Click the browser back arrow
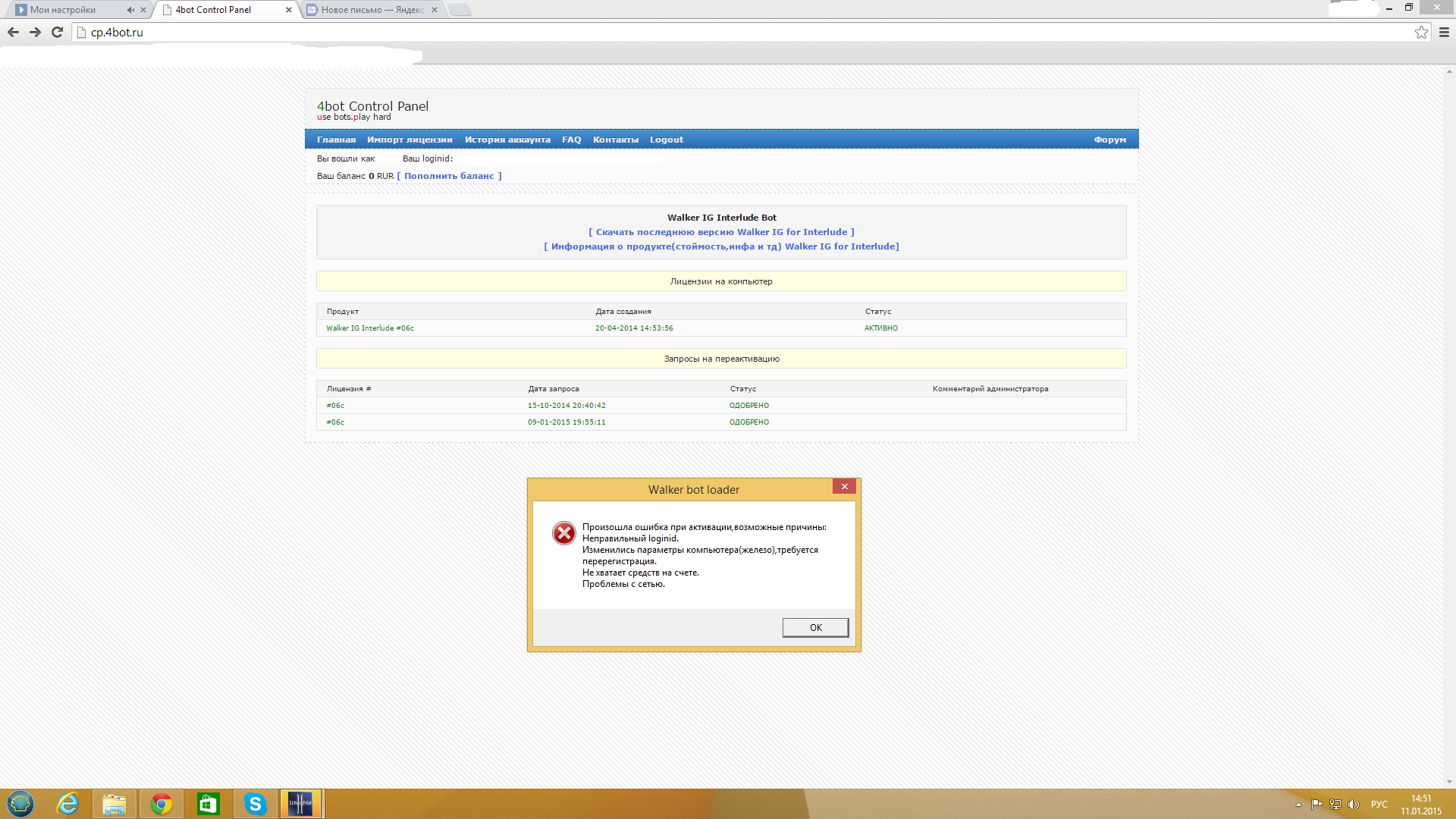 13,32
